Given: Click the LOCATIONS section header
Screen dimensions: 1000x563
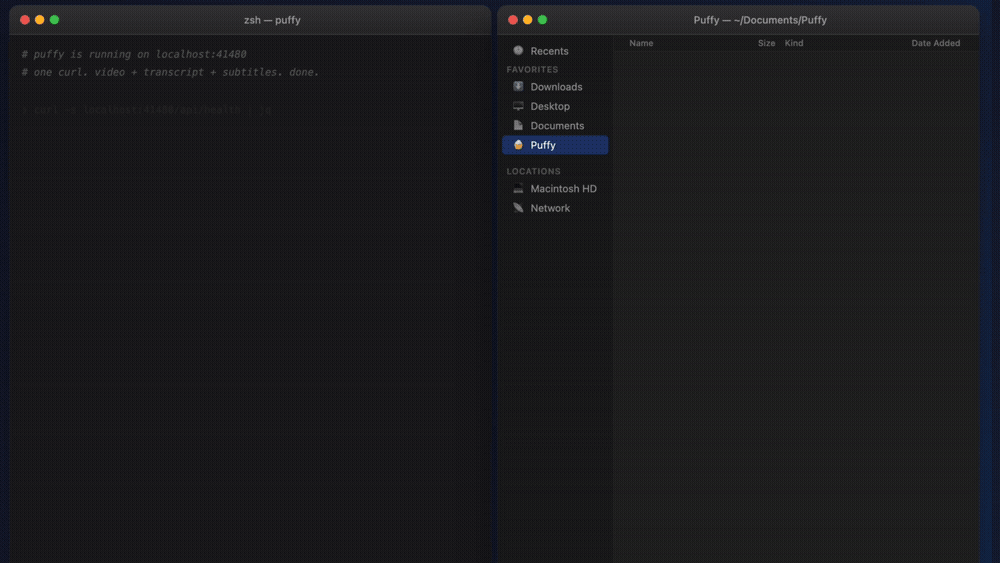Looking at the screenshot, I should click(x=533, y=172).
